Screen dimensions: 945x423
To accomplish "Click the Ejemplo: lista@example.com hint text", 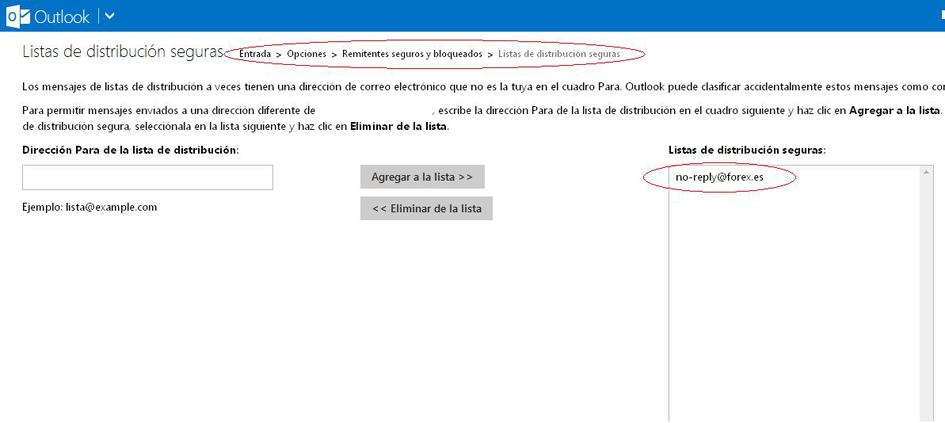I will (x=89, y=207).
